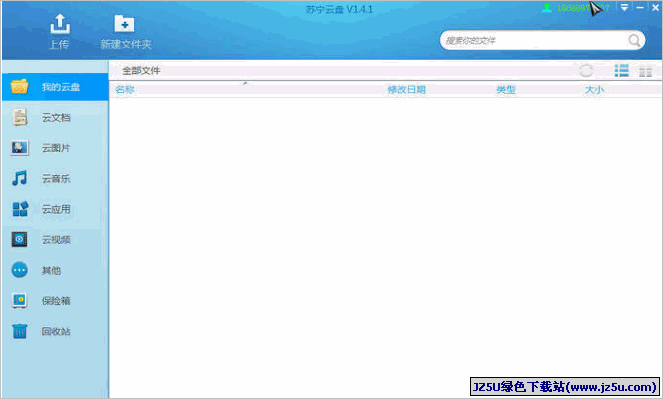663x399 pixels.
Task: Select 其他 in the sidebar
Action: [55, 270]
